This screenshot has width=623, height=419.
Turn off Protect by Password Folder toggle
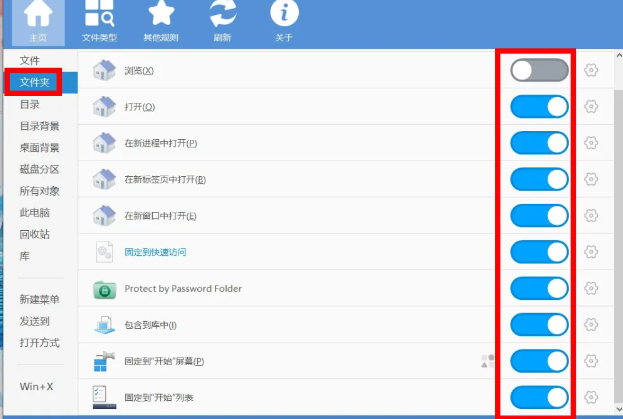[539, 289]
